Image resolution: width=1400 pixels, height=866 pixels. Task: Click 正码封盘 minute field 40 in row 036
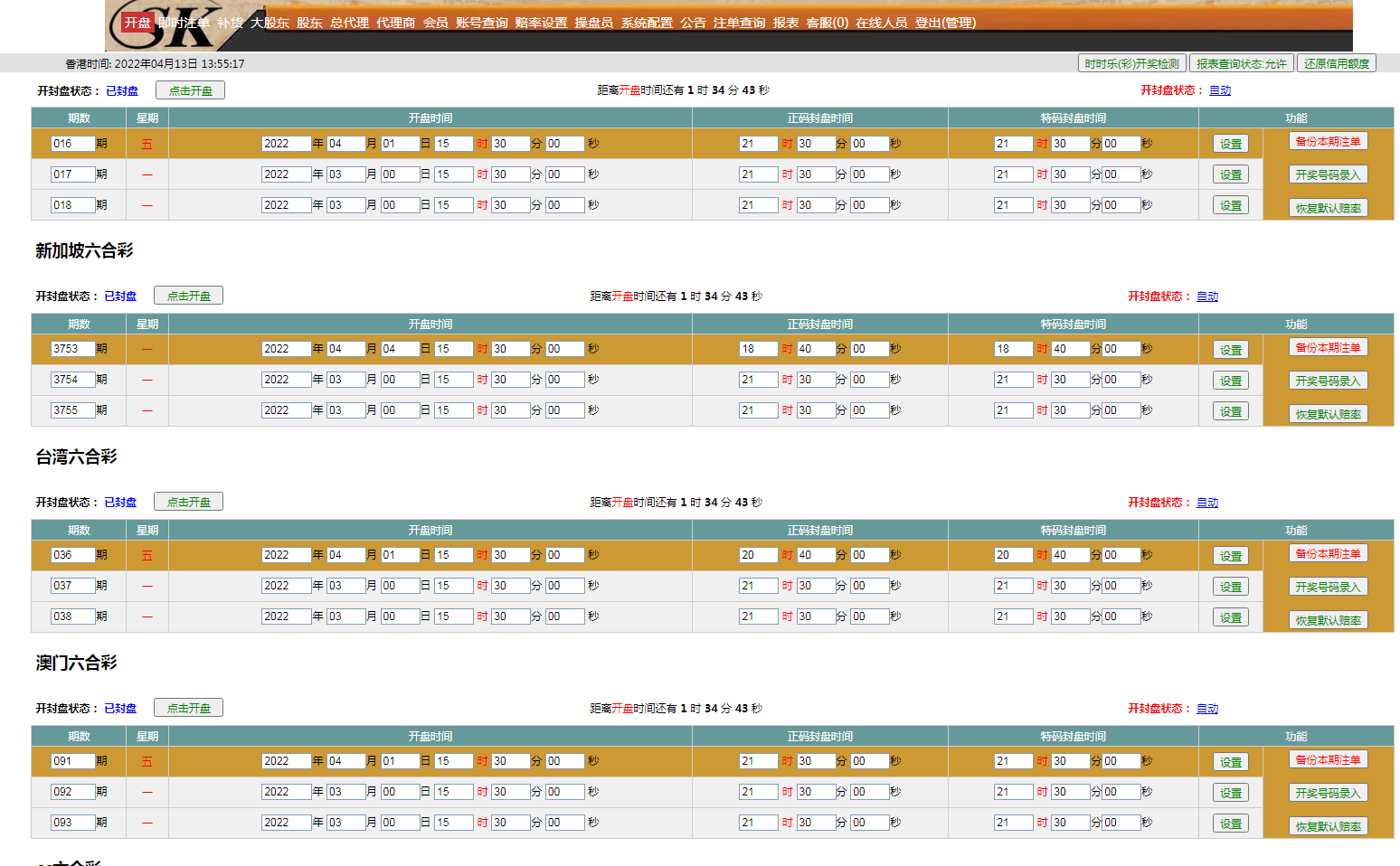tap(815, 555)
